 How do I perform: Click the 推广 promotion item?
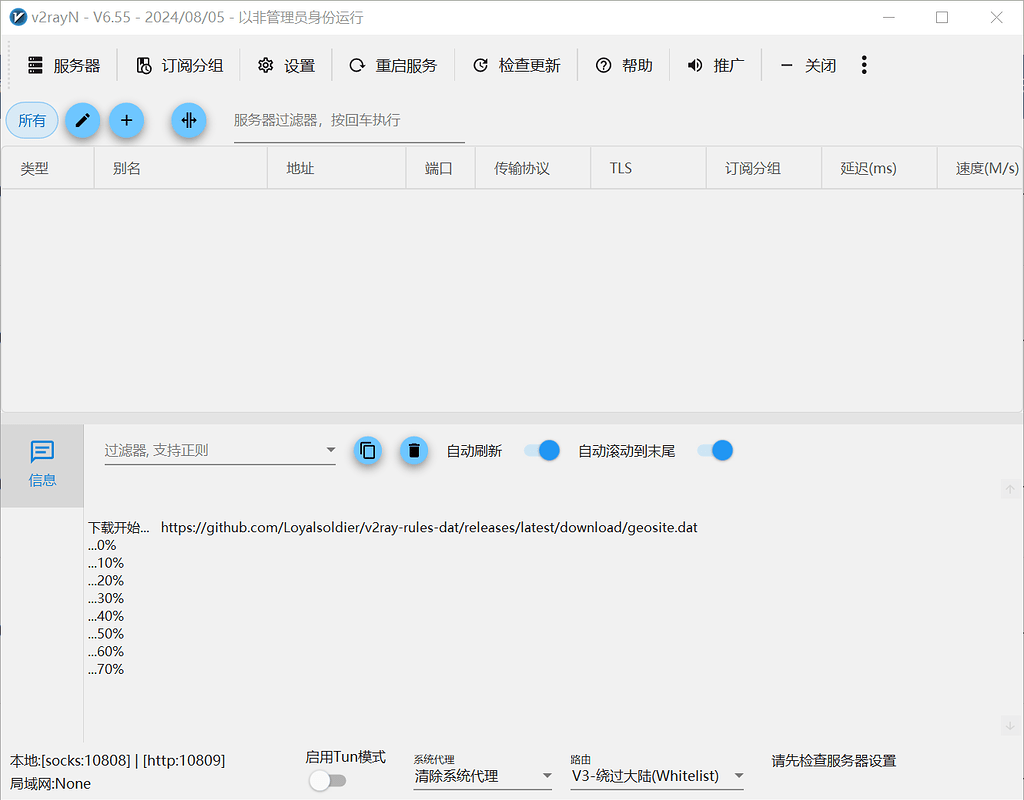point(715,65)
